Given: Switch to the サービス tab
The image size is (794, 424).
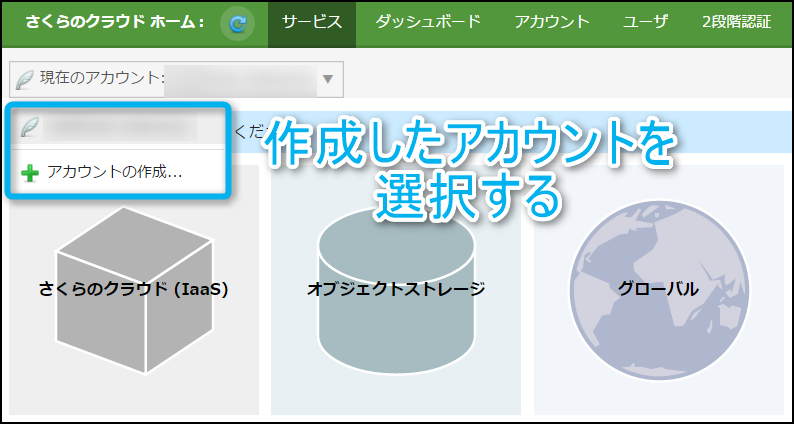Looking at the screenshot, I should [x=312, y=22].
